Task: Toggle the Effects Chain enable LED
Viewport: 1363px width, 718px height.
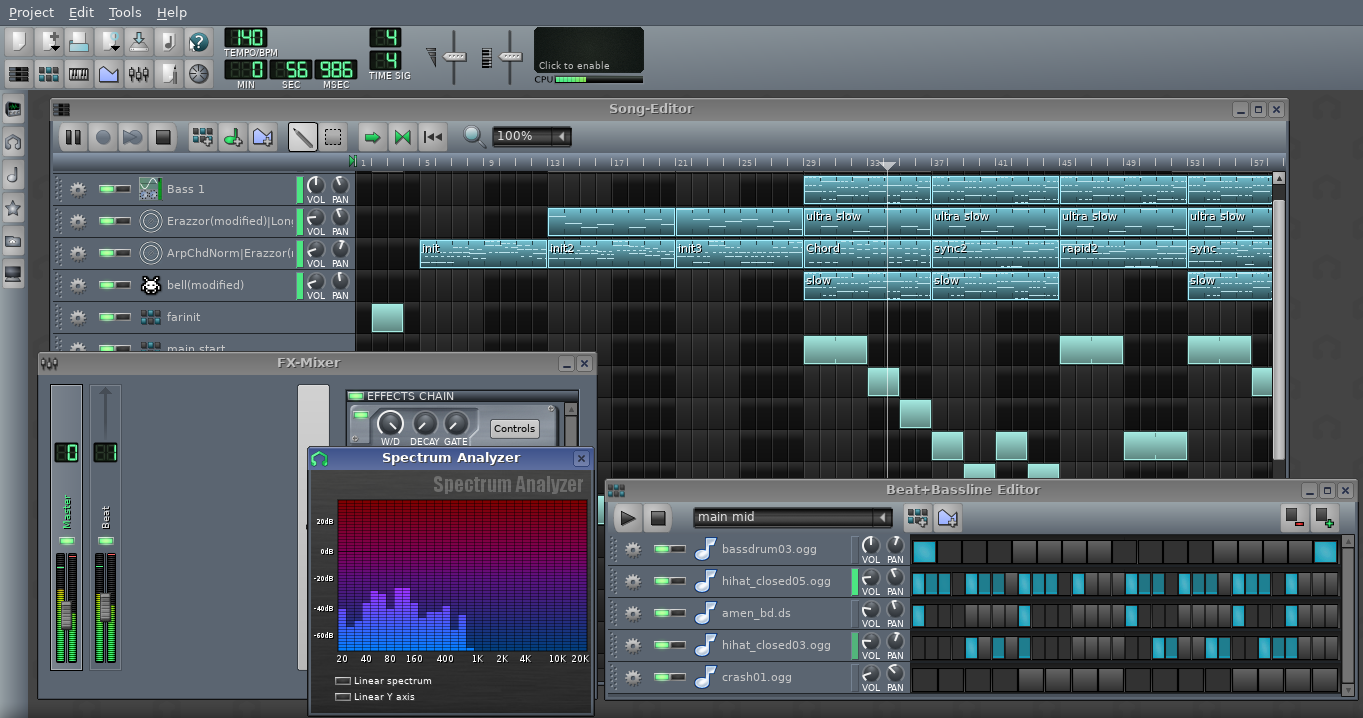Action: 356,396
